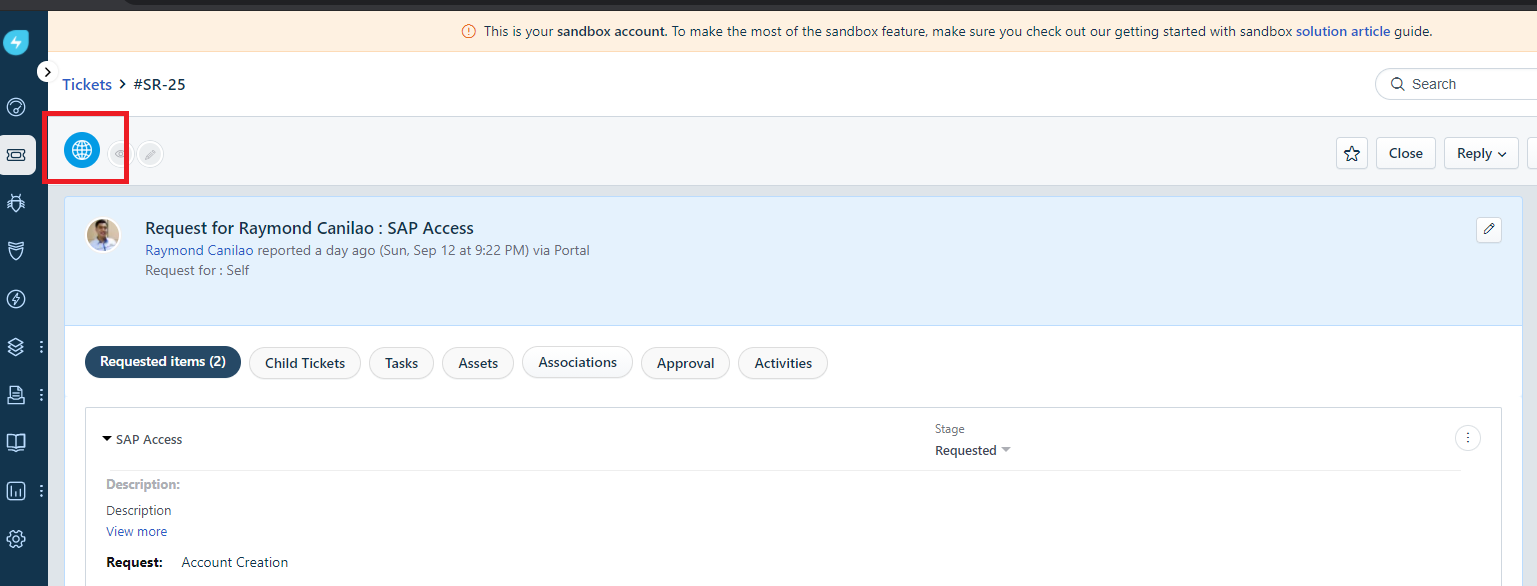1537x586 pixels.
Task: Open the Stage Requested dropdown
Action: [x=973, y=450]
